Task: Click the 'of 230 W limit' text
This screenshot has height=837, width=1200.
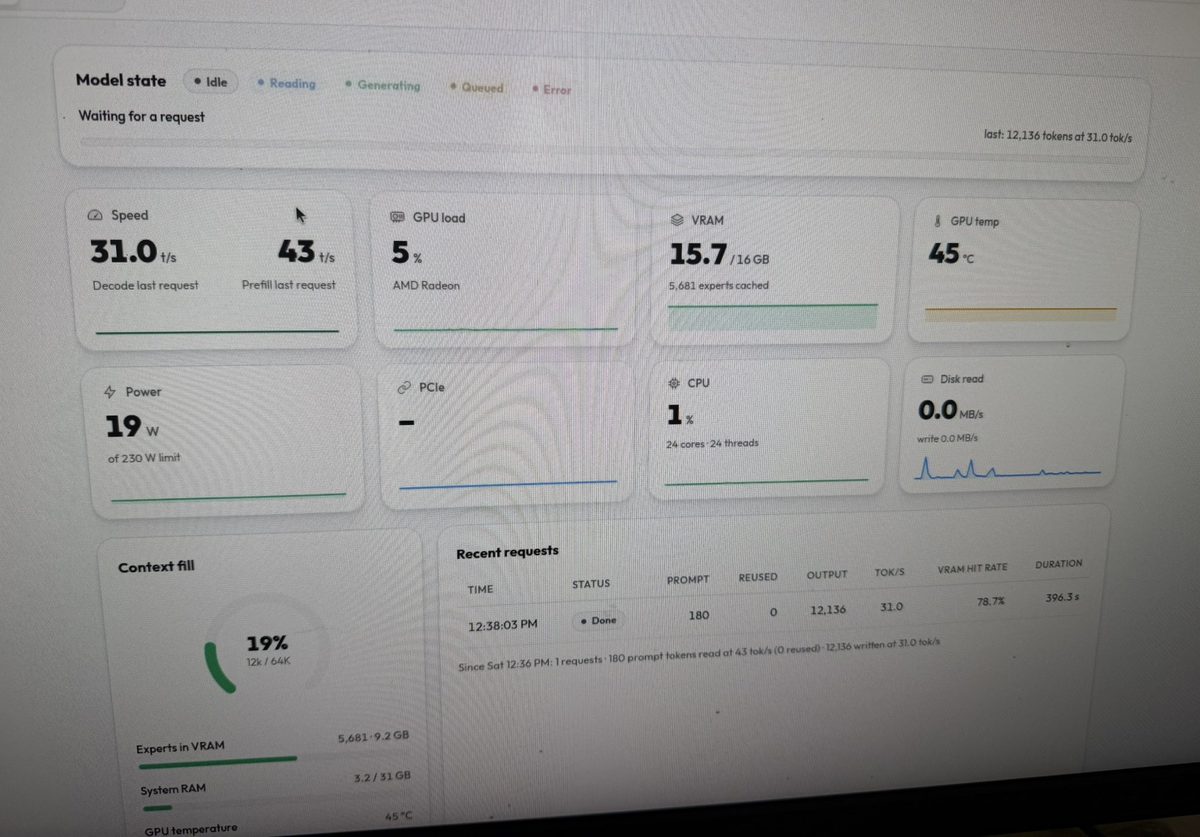Action: [144, 458]
